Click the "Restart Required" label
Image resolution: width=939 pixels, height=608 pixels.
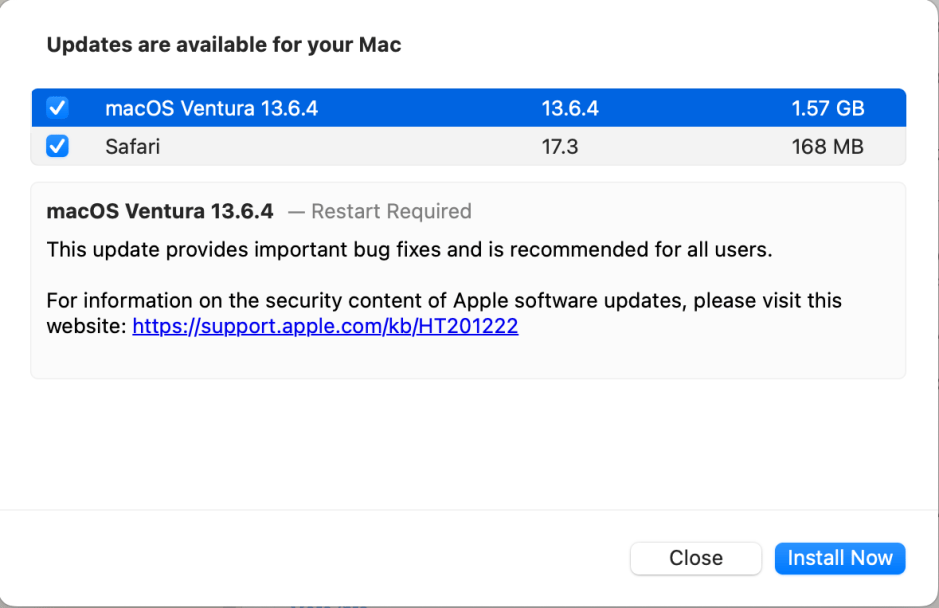pyautogui.click(x=391, y=212)
